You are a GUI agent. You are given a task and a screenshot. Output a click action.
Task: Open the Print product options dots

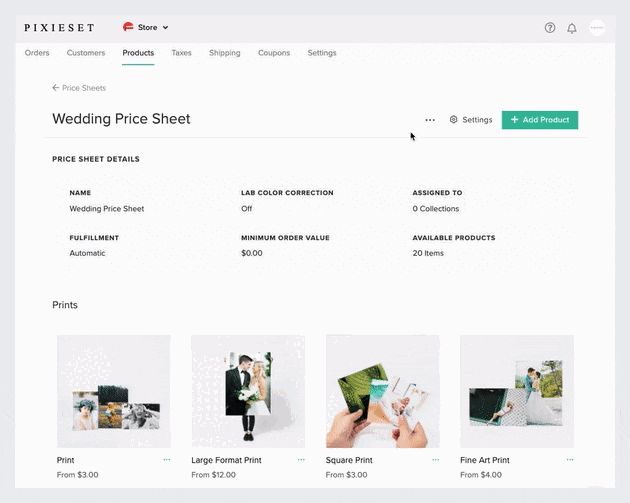pos(167,460)
